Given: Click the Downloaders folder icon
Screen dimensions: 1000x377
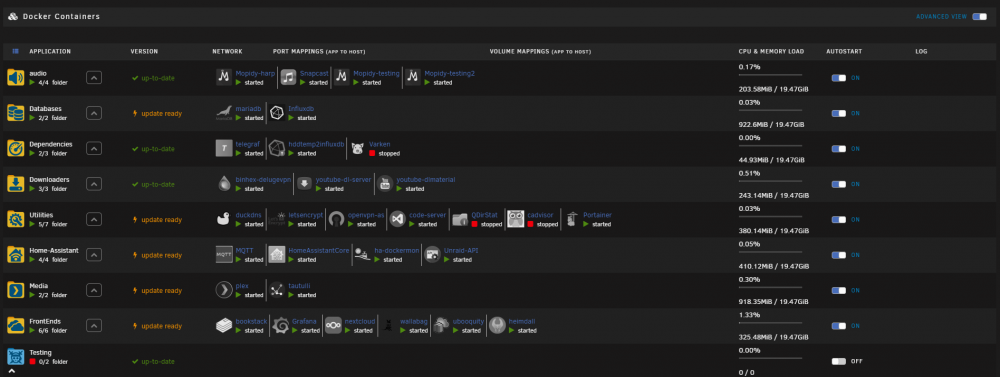Looking at the screenshot, I should pos(15,184).
